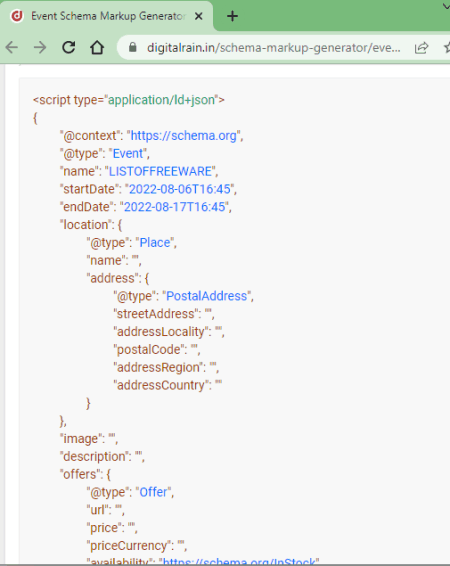The height and width of the screenshot is (566, 450).
Task: Click the "@context" key text
Action: [x=90, y=136]
